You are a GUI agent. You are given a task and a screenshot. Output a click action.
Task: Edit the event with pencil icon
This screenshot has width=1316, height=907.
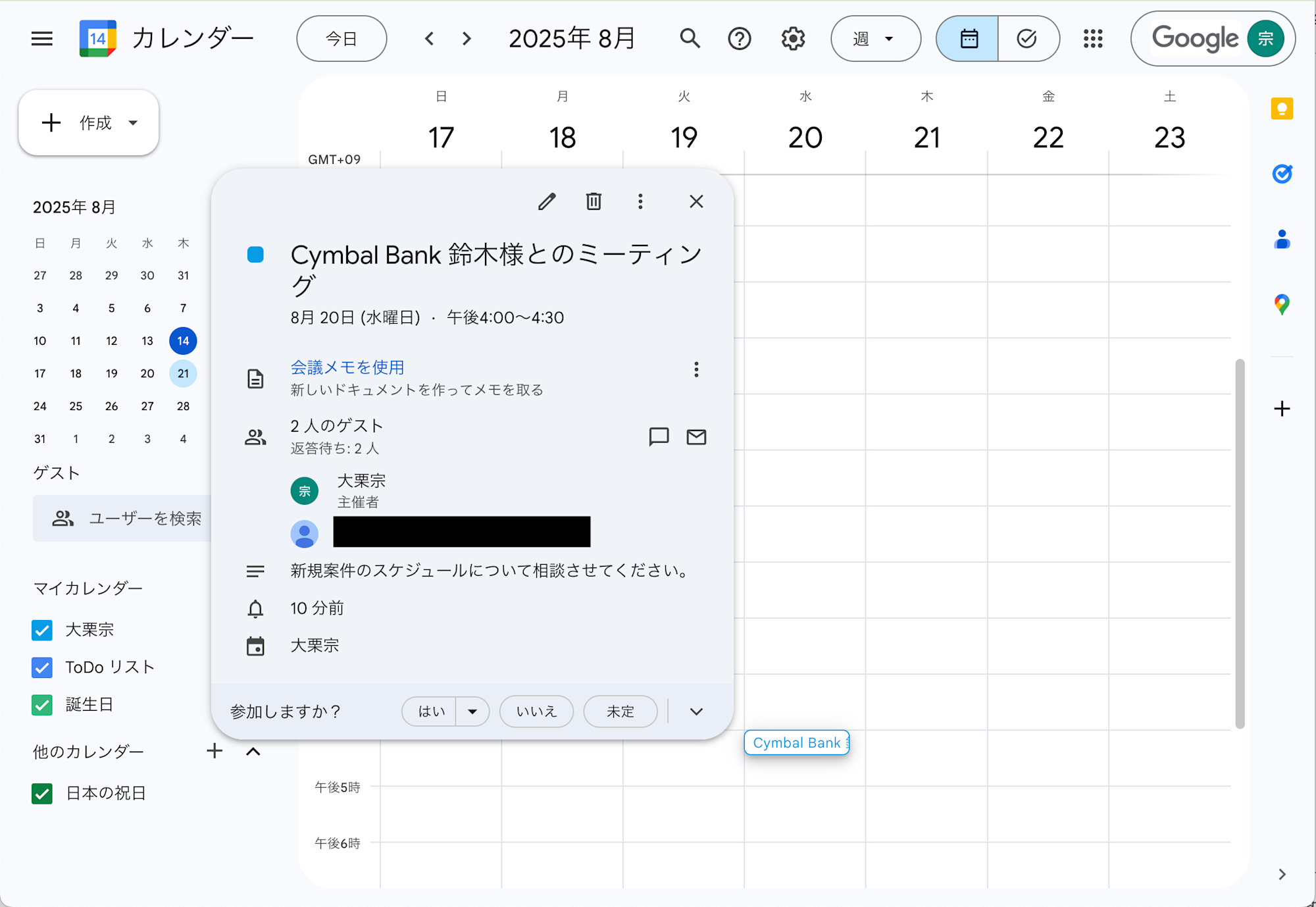[547, 201]
